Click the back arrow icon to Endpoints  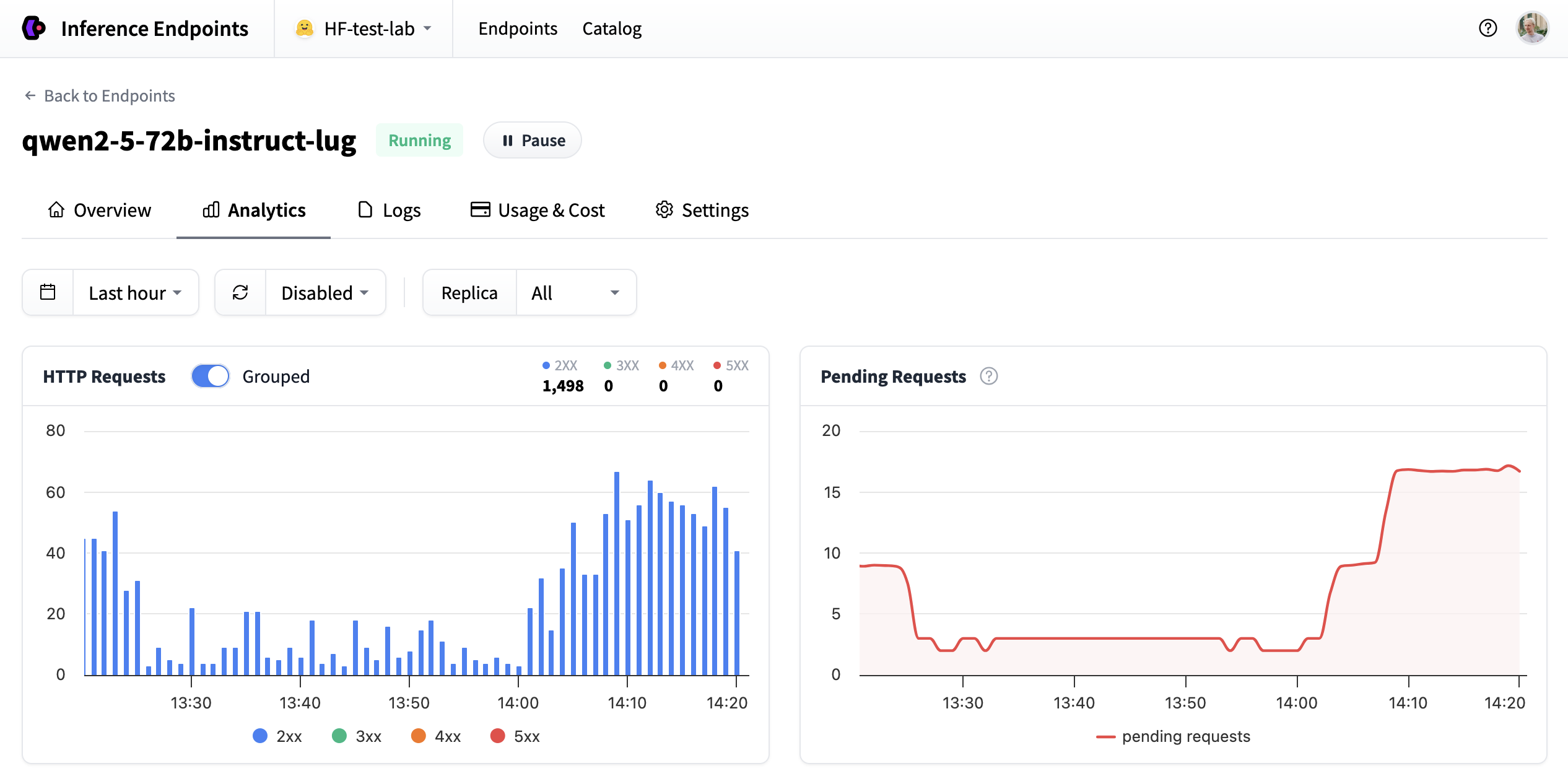point(30,95)
